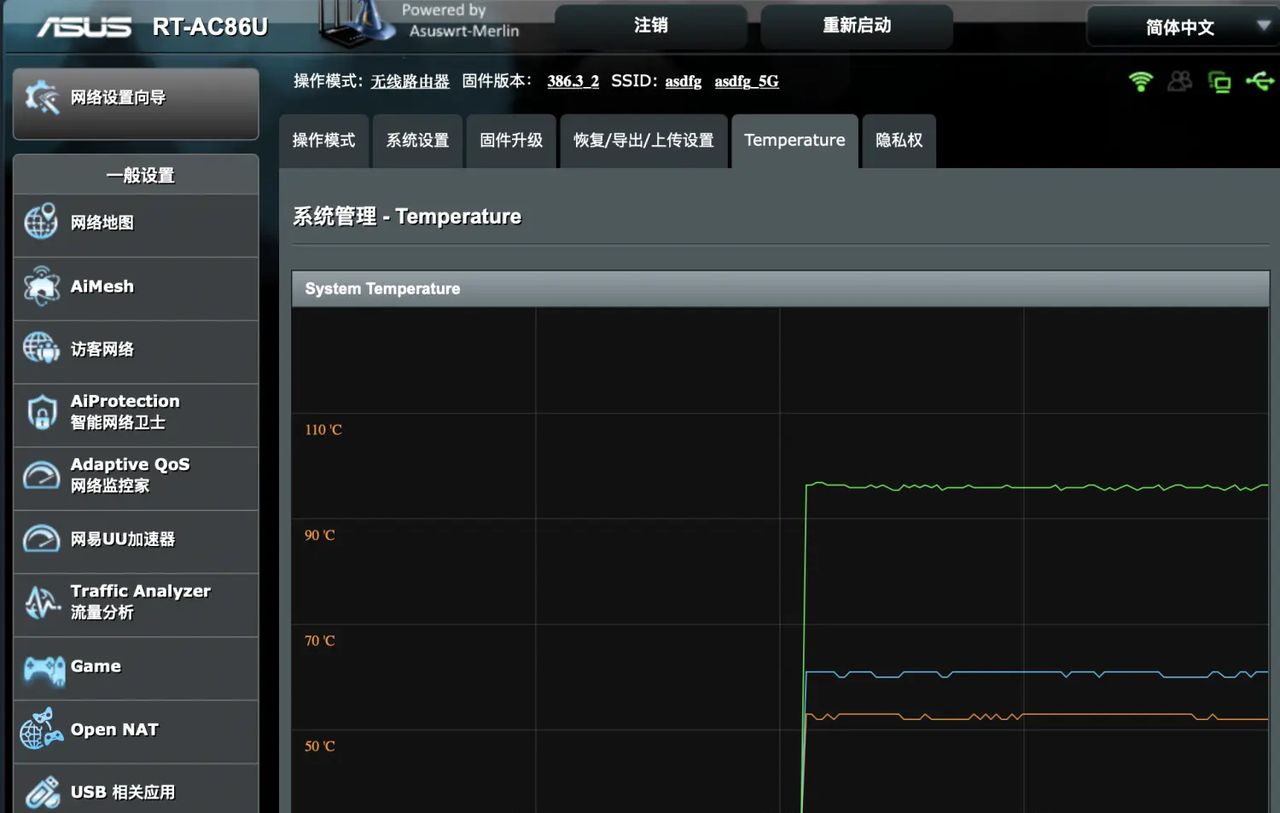The height and width of the screenshot is (813, 1280).
Task: Switch to the 系统设置 tab
Action: 417,141
